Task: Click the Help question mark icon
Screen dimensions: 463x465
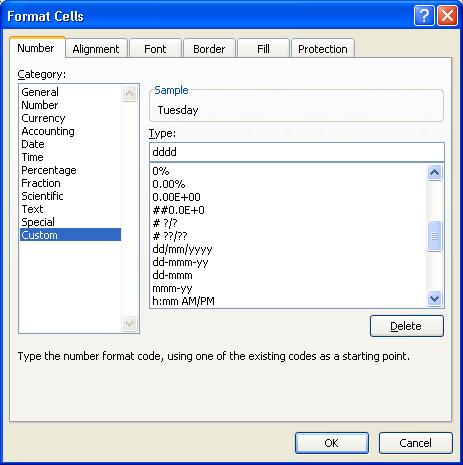Action: (424, 16)
